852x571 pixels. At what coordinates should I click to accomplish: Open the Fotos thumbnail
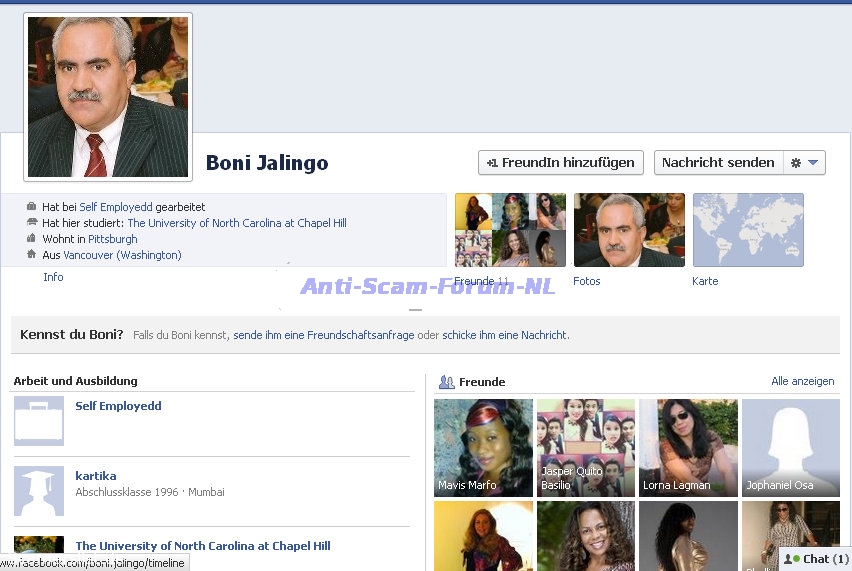tap(629, 230)
